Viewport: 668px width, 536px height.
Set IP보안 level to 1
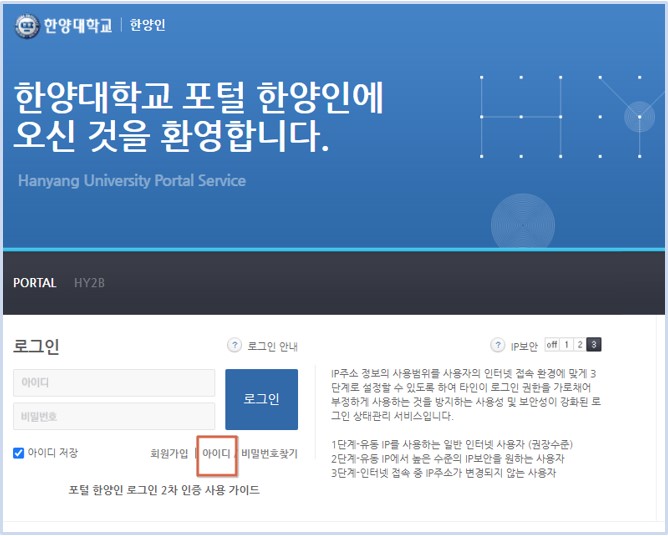[566, 344]
